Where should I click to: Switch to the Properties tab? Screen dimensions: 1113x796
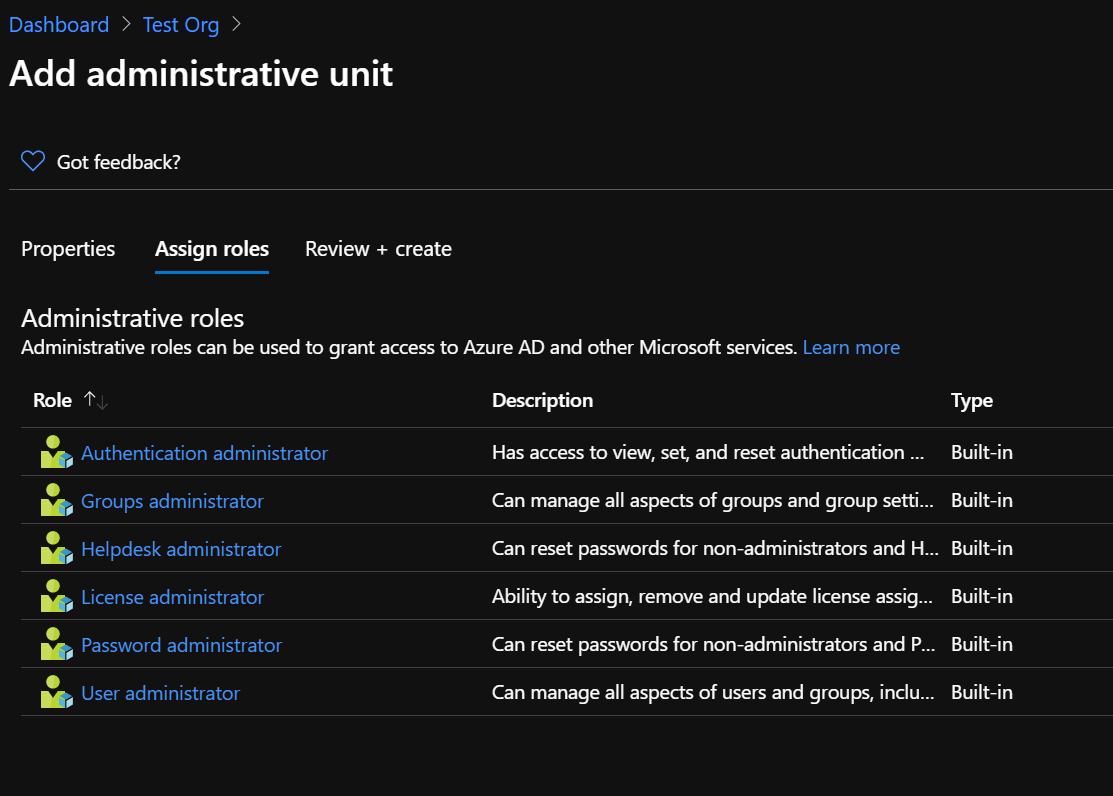coord(68,249)
